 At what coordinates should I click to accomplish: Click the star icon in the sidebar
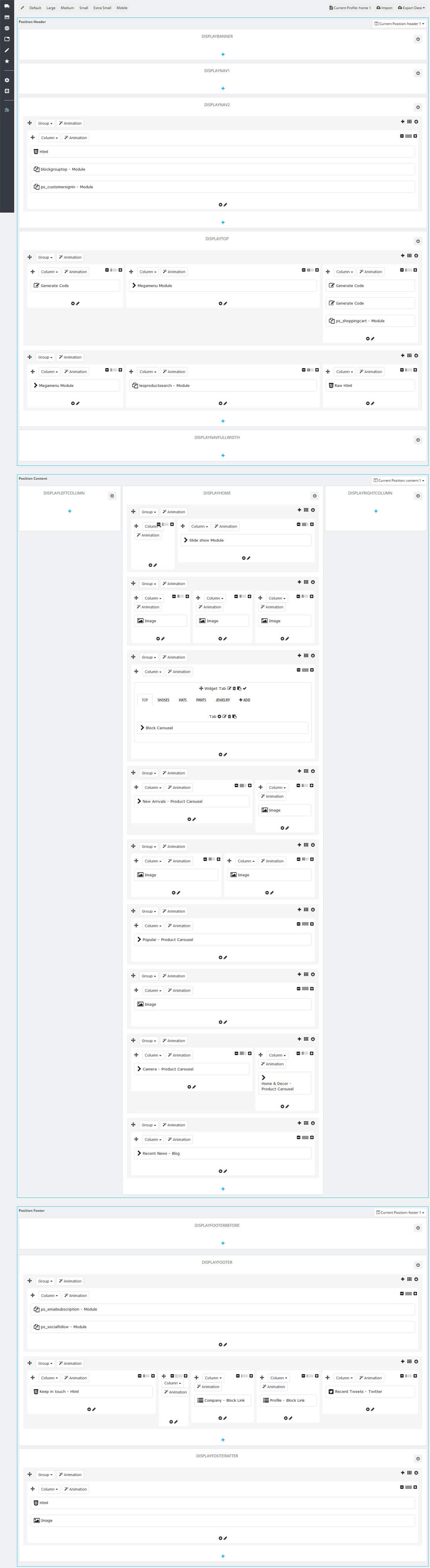pyautogui.click(x=7, y=61)
